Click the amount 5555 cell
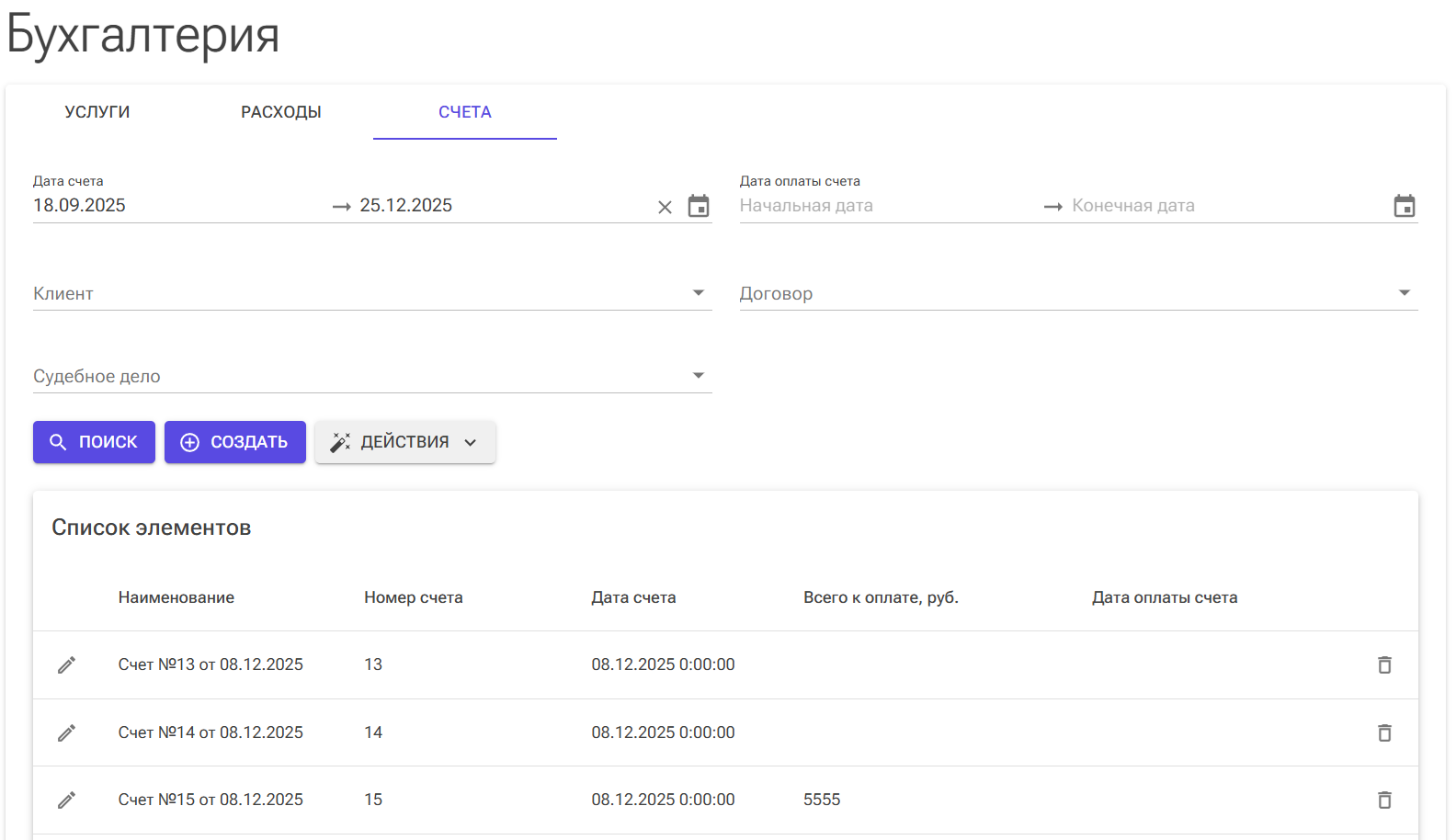The width and height of the screenshot is (1456, 840). pos(822,800)
